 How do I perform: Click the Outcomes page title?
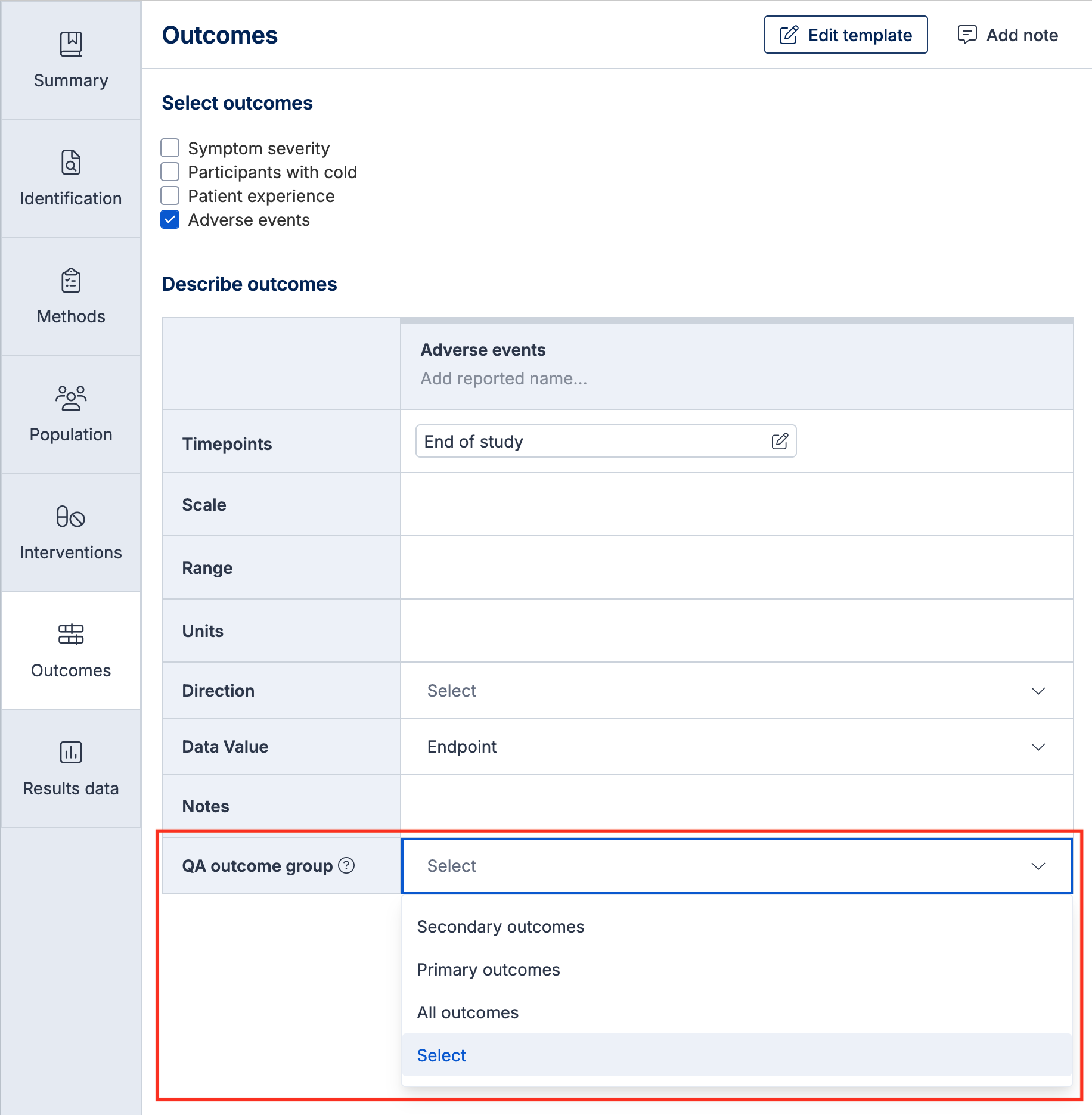[220, 35]
